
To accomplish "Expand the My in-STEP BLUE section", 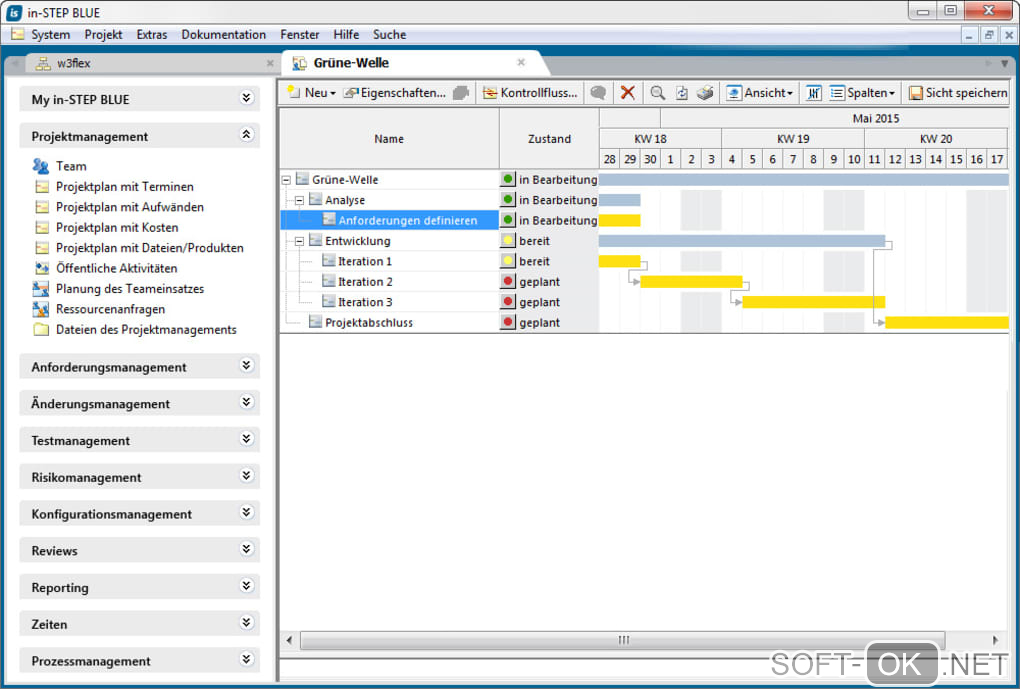I will (x=246, y=98).
